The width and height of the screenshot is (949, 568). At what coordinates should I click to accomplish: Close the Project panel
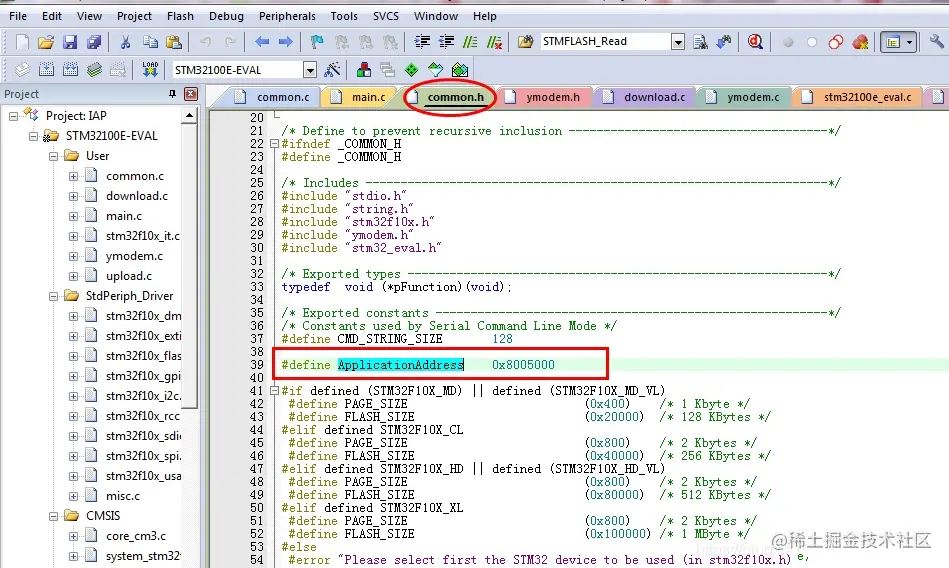coord(189,94)
